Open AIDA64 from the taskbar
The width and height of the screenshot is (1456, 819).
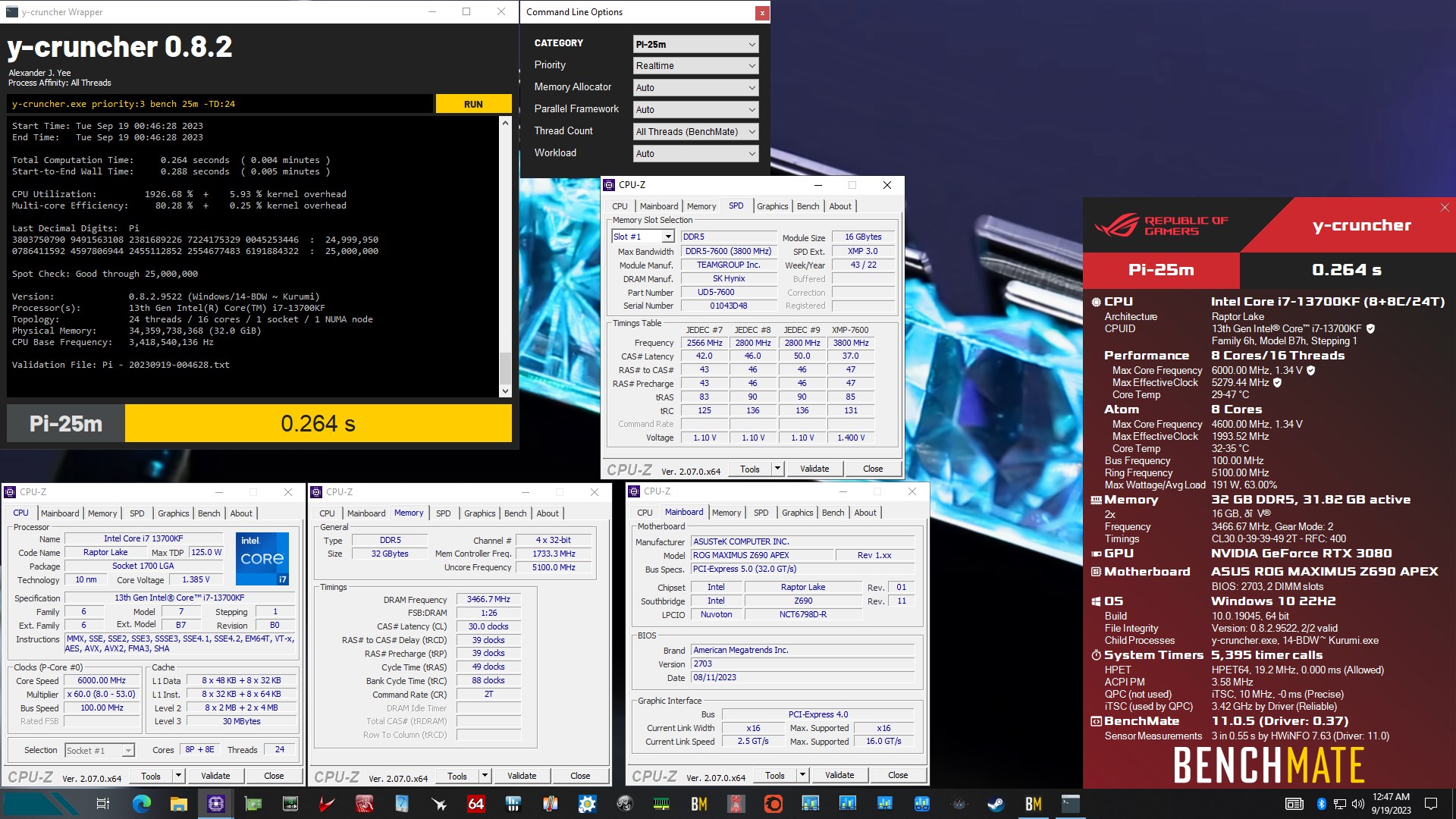476,804
